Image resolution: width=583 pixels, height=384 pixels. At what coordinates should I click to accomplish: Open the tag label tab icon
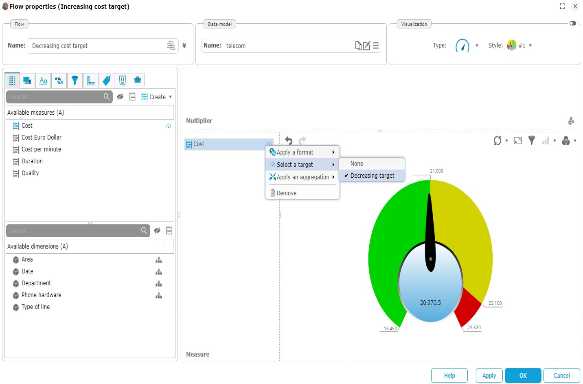[x=106, y=80]
